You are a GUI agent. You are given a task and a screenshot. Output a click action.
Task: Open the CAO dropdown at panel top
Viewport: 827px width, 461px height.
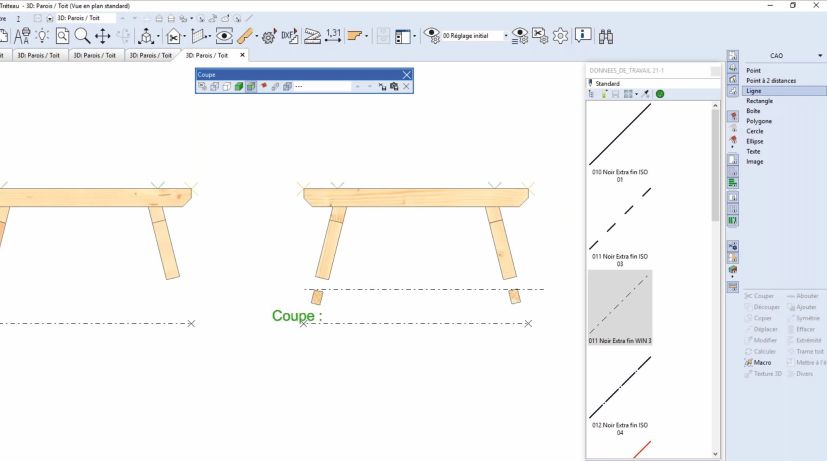point(819,56)
